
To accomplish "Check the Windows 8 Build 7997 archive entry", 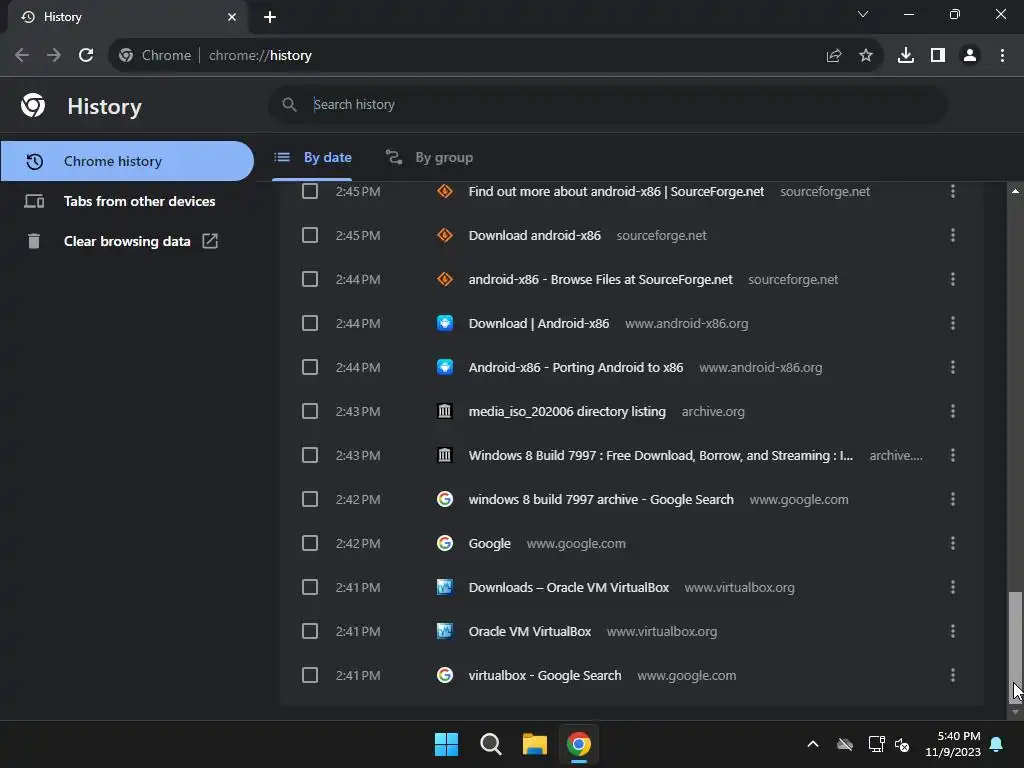I will (x=310, y=455).
